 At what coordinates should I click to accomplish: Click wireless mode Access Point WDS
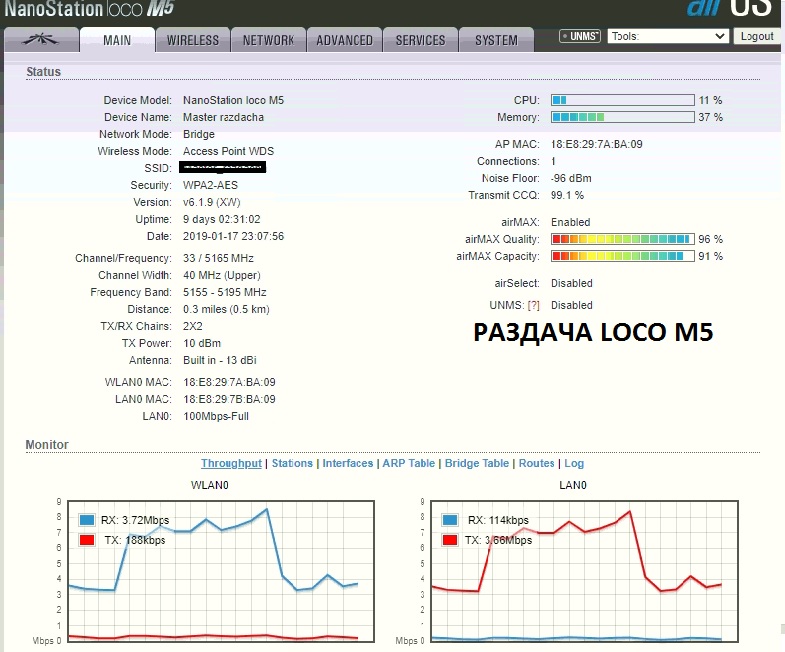click(228, 151)
